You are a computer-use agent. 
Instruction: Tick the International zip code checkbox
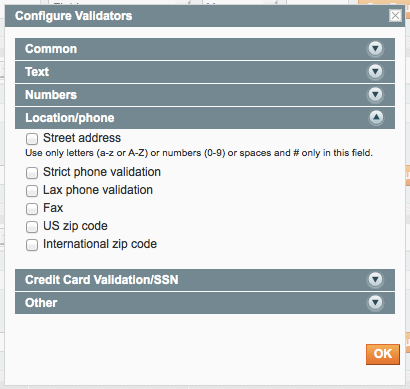tap(32, 245)
